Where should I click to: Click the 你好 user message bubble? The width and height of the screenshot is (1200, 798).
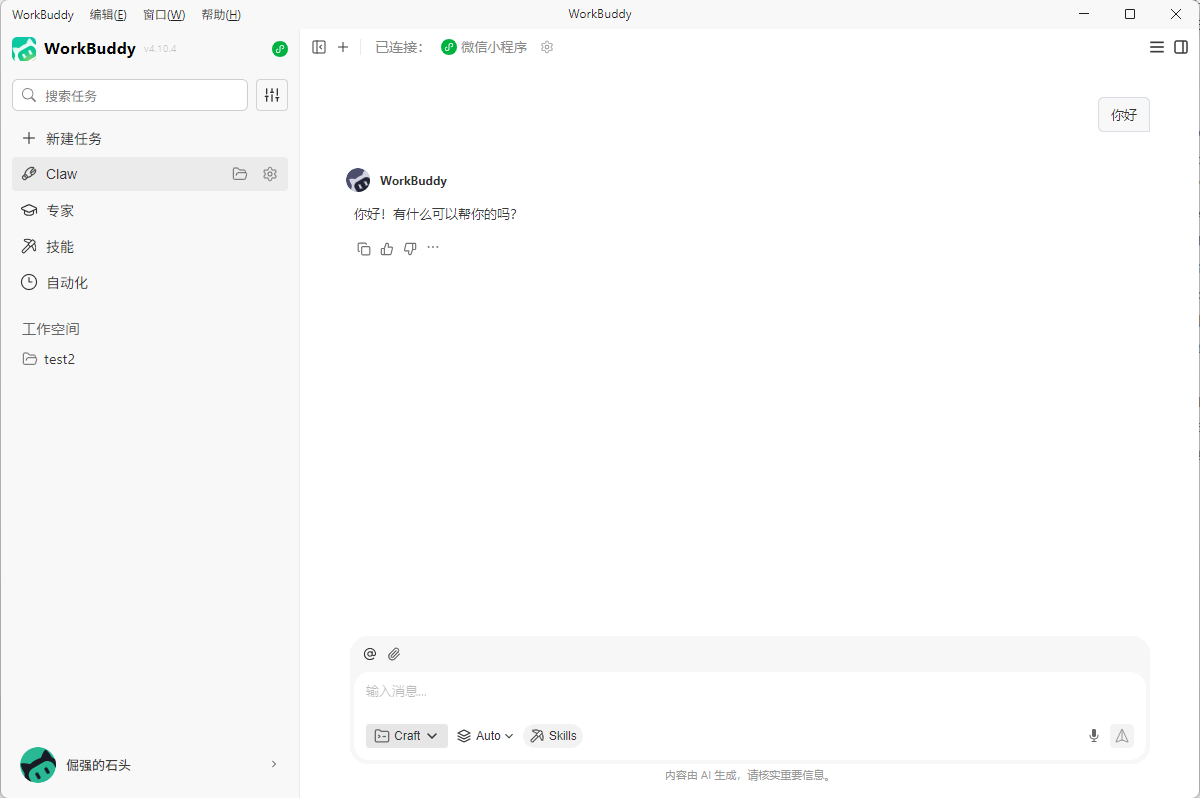[1124, 115]
